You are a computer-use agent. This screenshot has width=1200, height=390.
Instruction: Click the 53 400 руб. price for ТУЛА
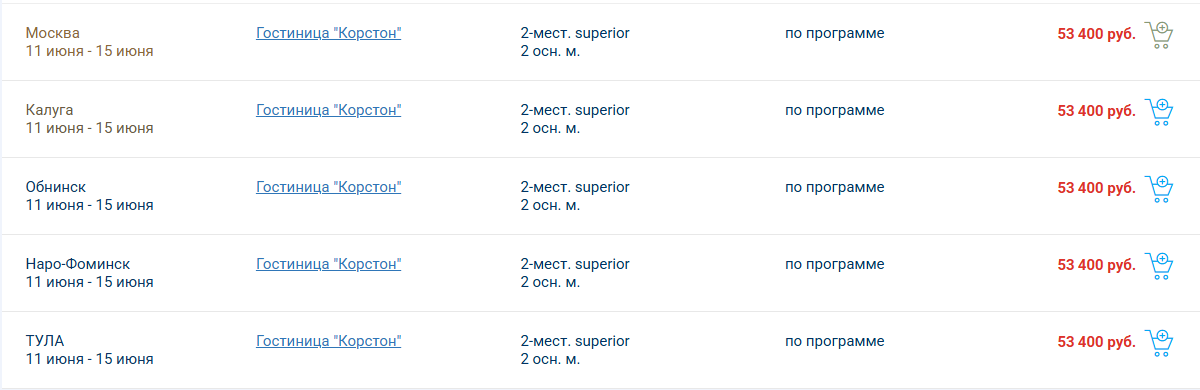click(x=1096, y=342)
